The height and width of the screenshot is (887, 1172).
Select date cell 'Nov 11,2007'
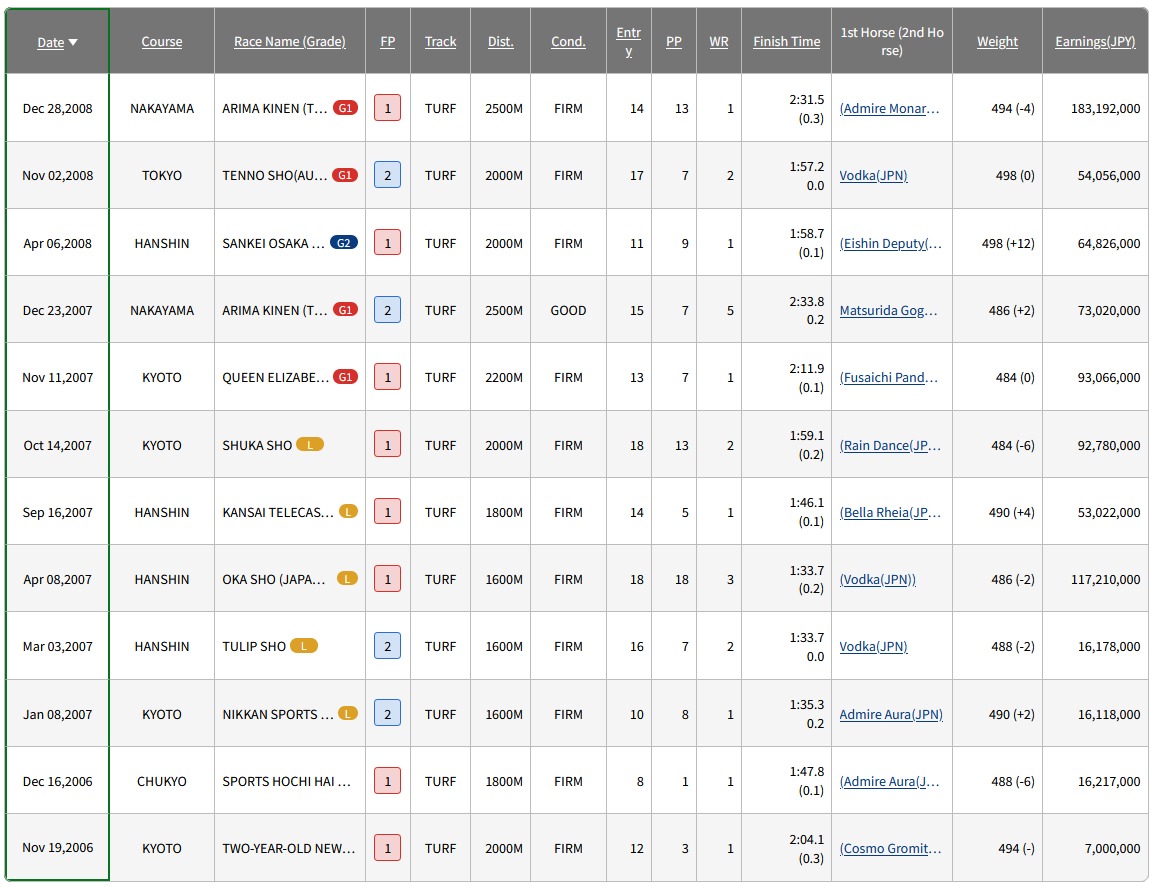pyautogui.click(x=58, y=378)
